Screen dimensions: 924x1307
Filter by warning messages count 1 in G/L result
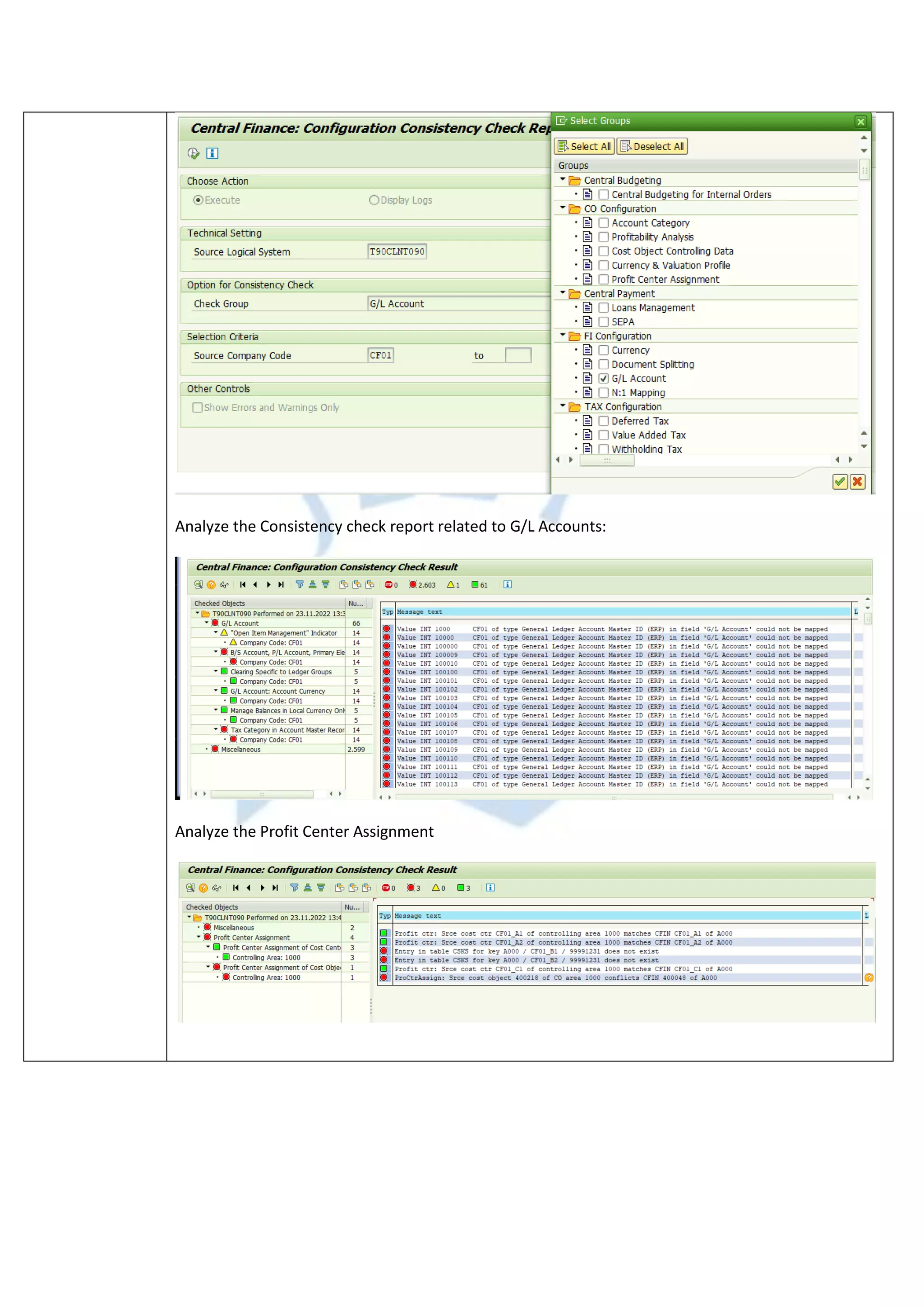pos(453,584)
